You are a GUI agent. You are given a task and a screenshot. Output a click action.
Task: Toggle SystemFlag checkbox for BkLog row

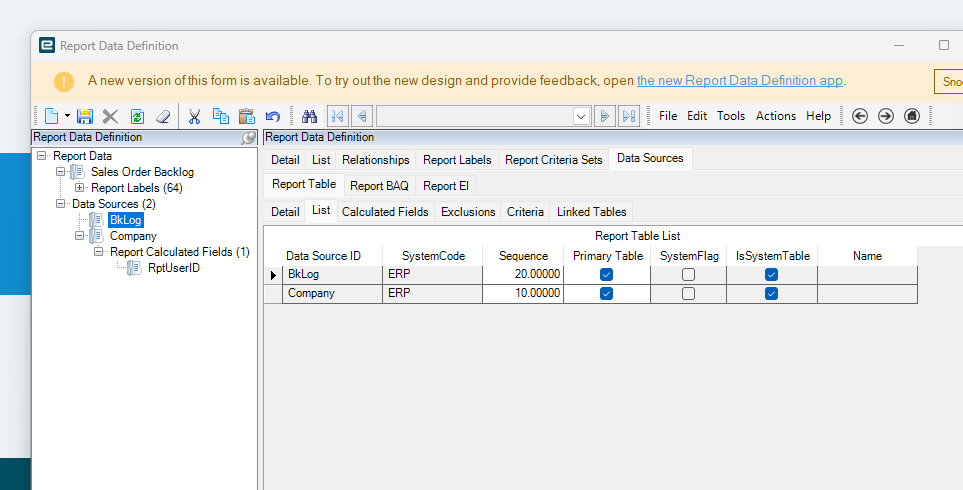(688, 274)
